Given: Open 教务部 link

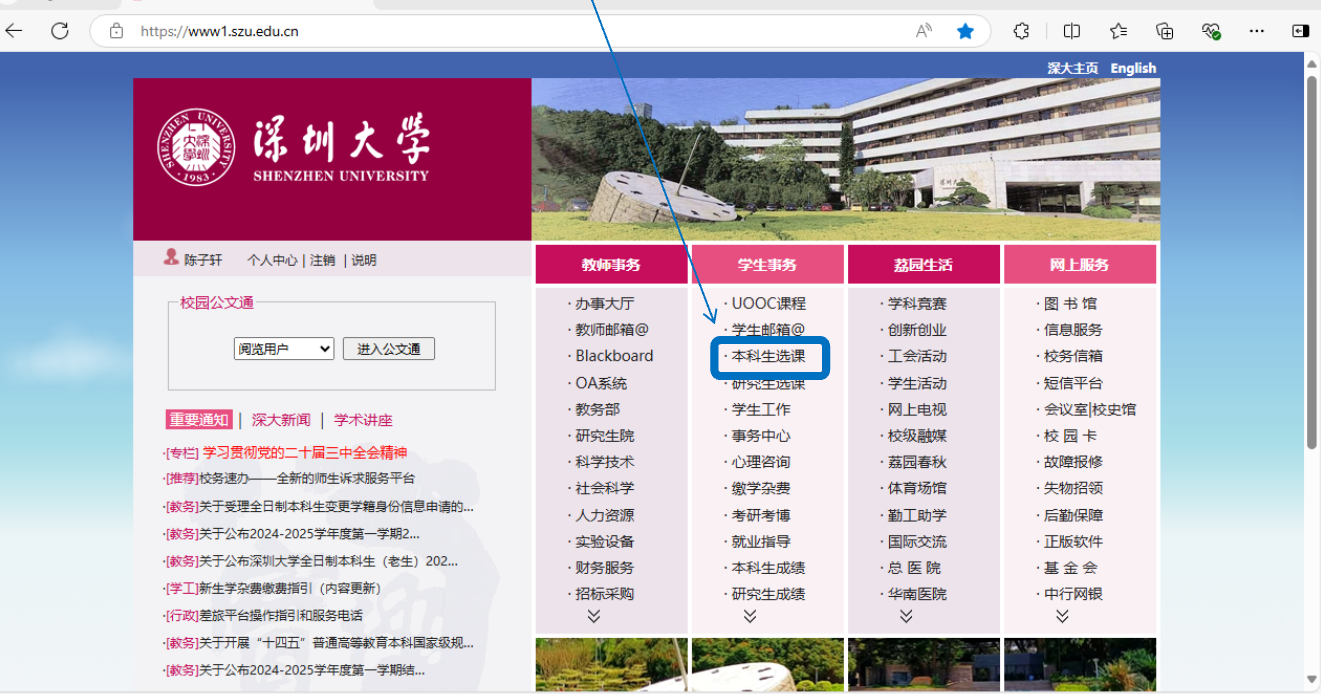Looking at the screenshot, I should [597, 409].
